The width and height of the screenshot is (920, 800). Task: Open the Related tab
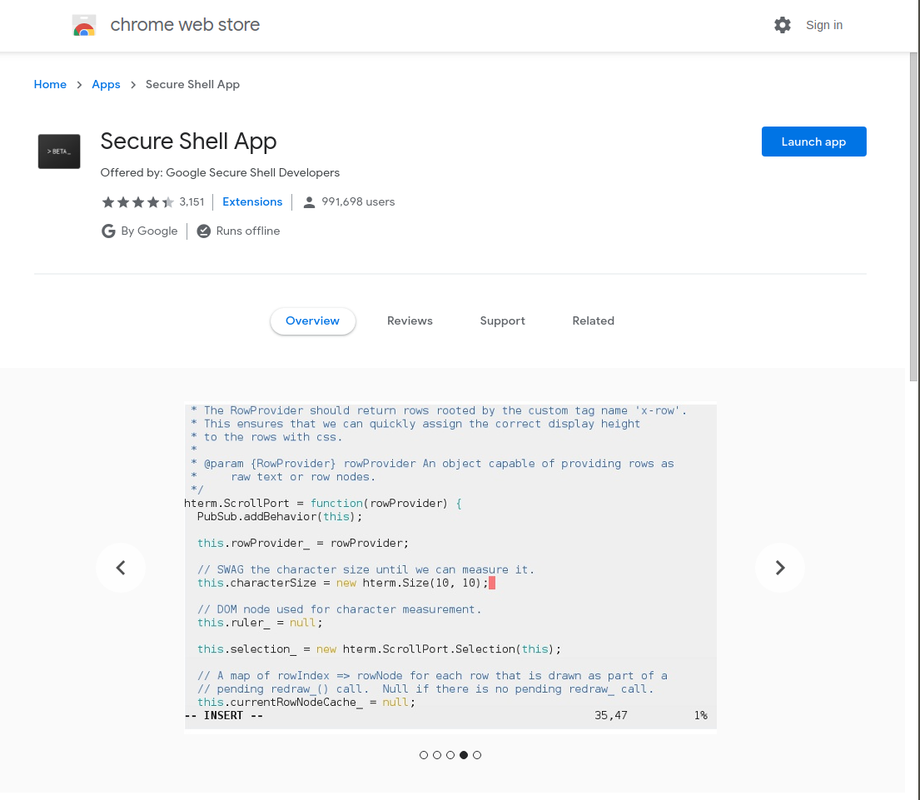point(593,321)
